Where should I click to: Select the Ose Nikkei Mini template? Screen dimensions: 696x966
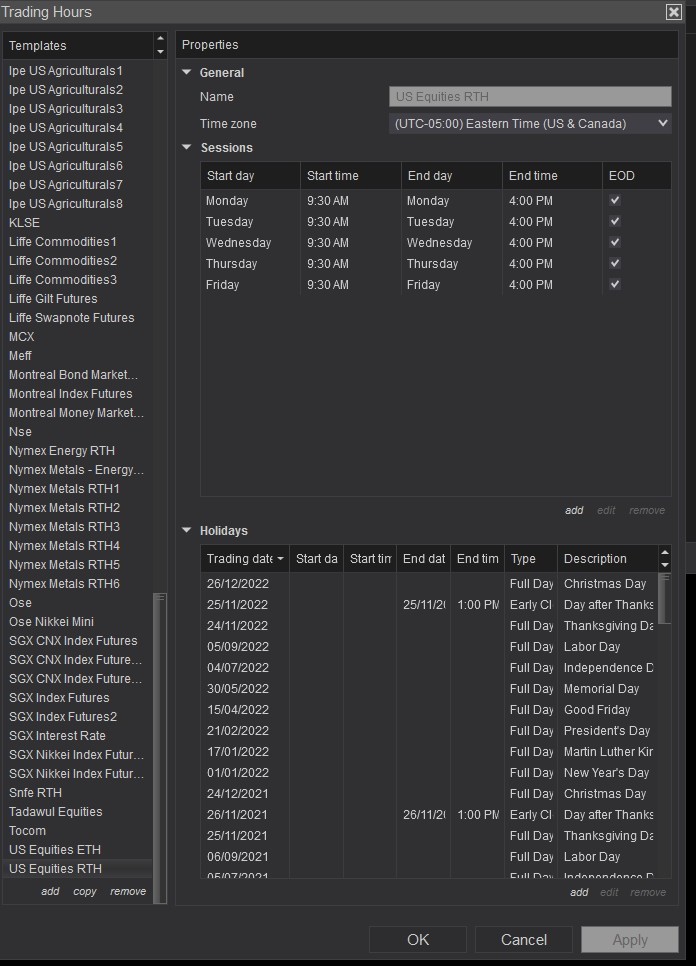tap(78, 622)
